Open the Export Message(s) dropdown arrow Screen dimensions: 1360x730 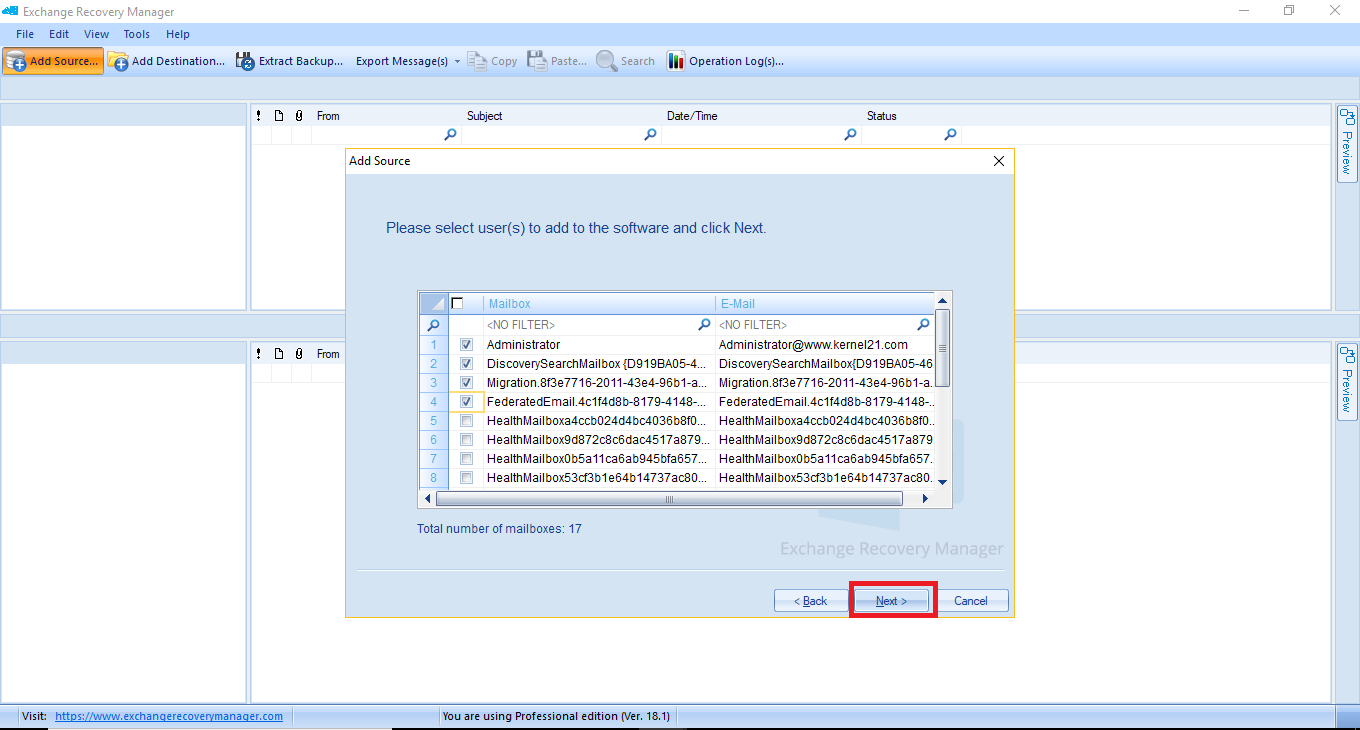point(457,61)
